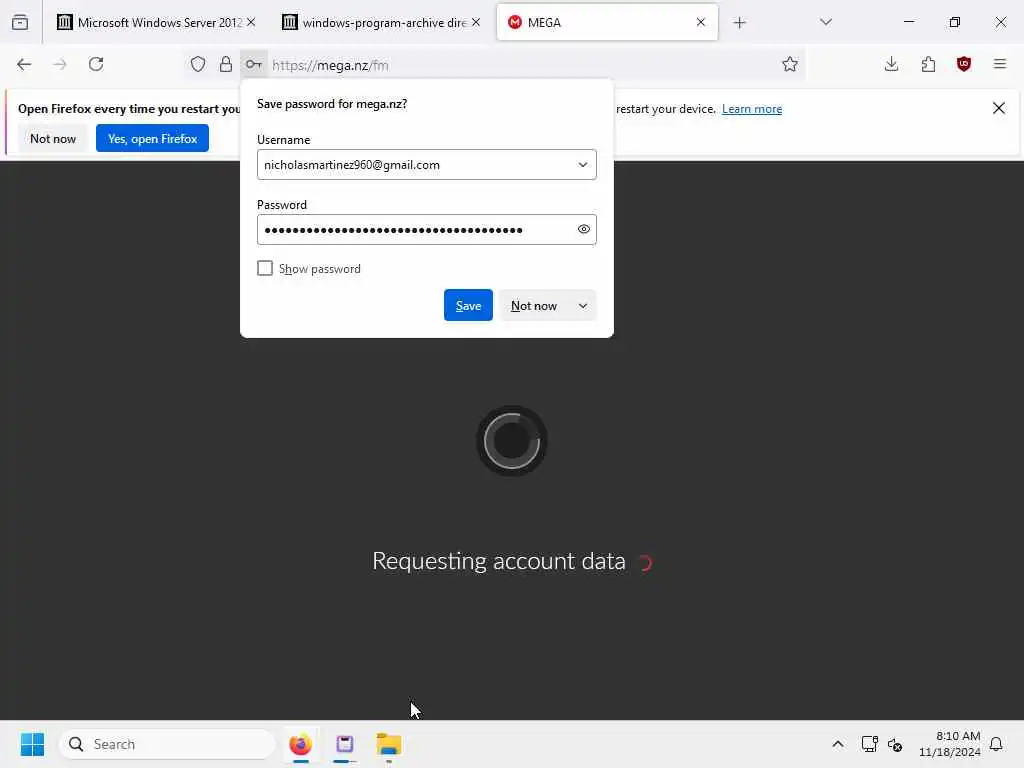
Task: List all tabs dropdown arrow
Action: click(826, 22)
